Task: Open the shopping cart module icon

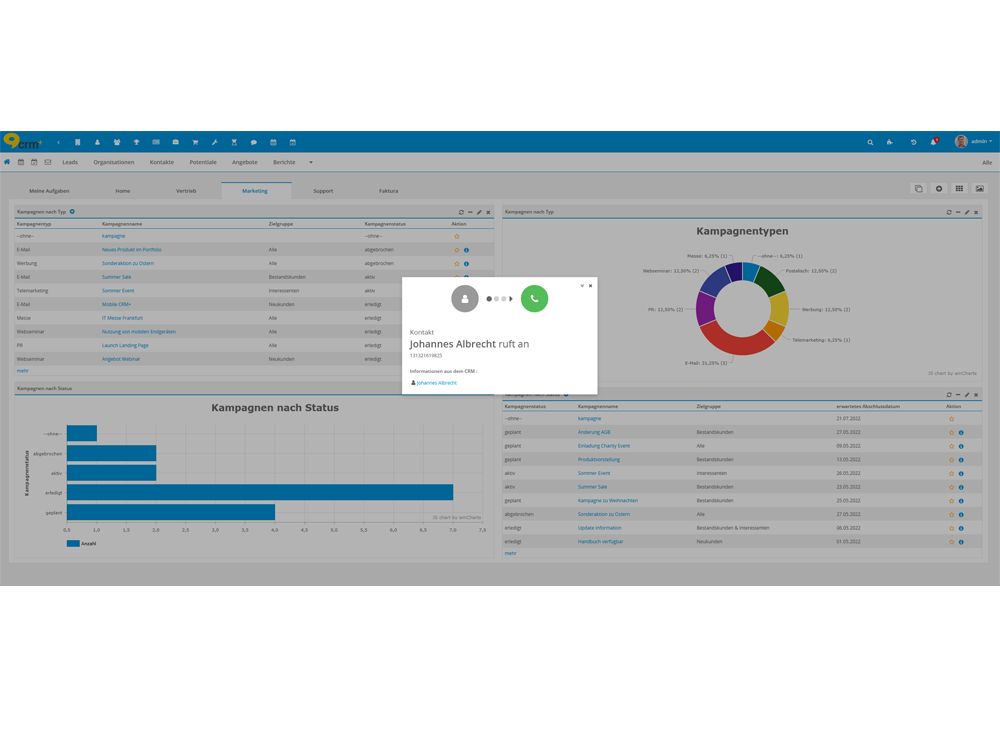Action: pos(195,142)
